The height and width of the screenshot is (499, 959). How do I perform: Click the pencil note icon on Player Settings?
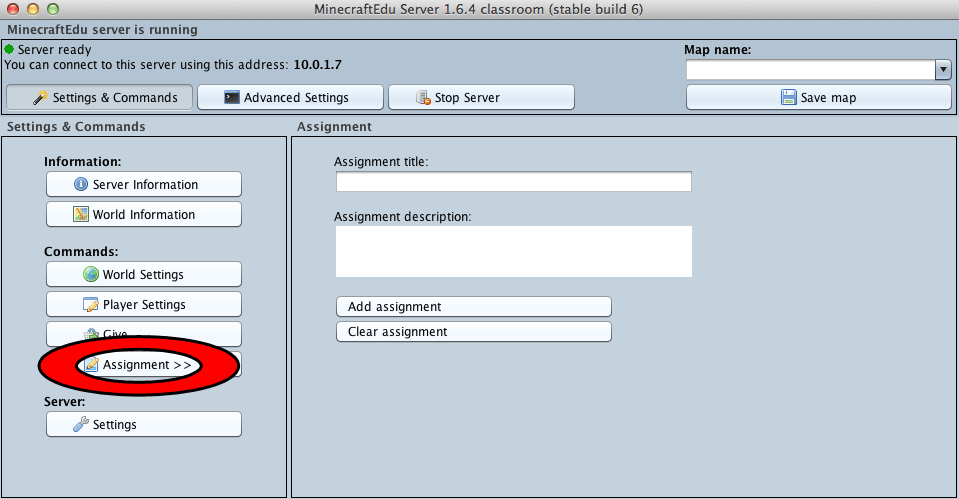[91, 304]
